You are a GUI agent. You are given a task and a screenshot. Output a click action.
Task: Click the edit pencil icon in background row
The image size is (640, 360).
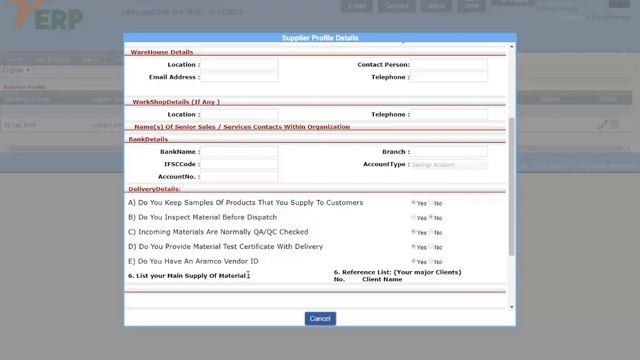click(602, 124)
